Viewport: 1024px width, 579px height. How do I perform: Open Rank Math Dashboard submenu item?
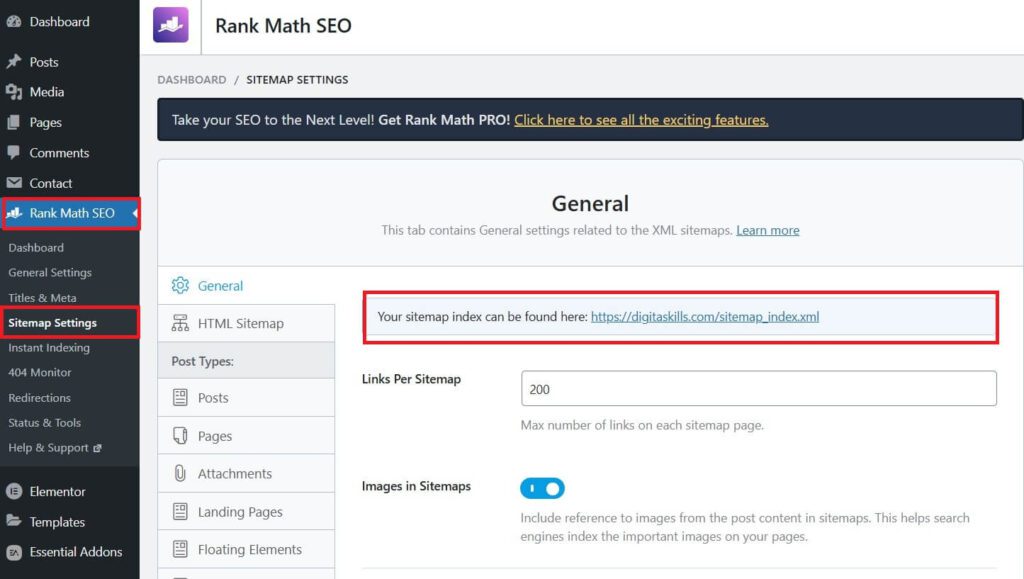click(36, 247)
